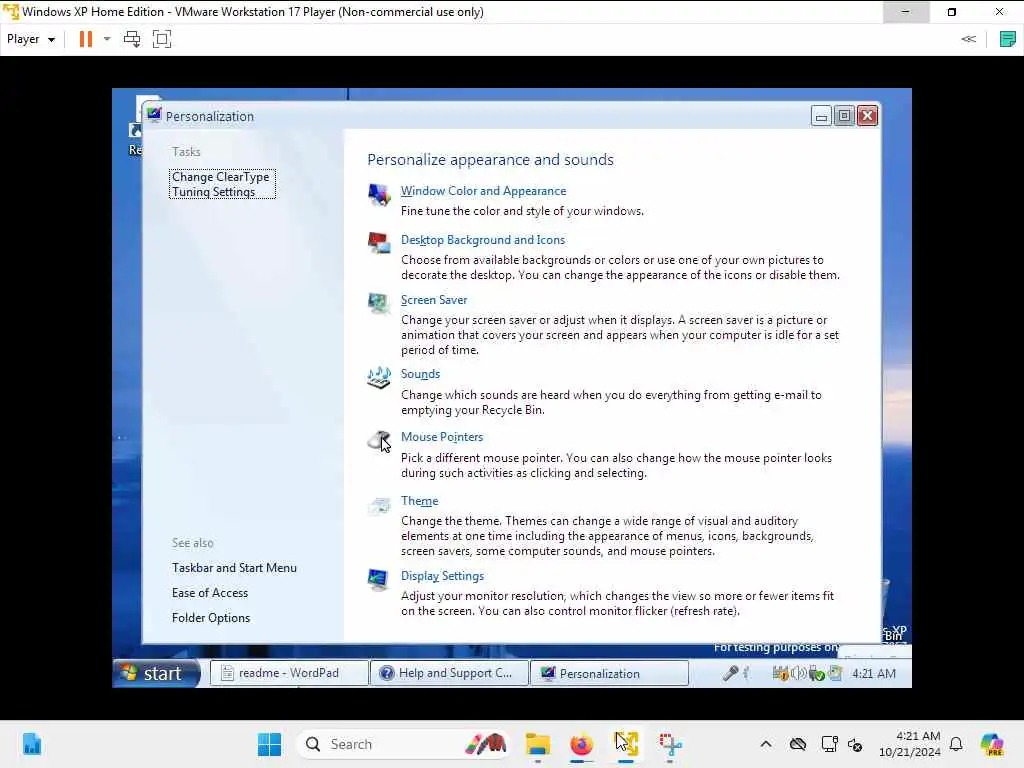
Task: Click the Mouse Pointers mouse icon
Action: [x=379, y=440]
